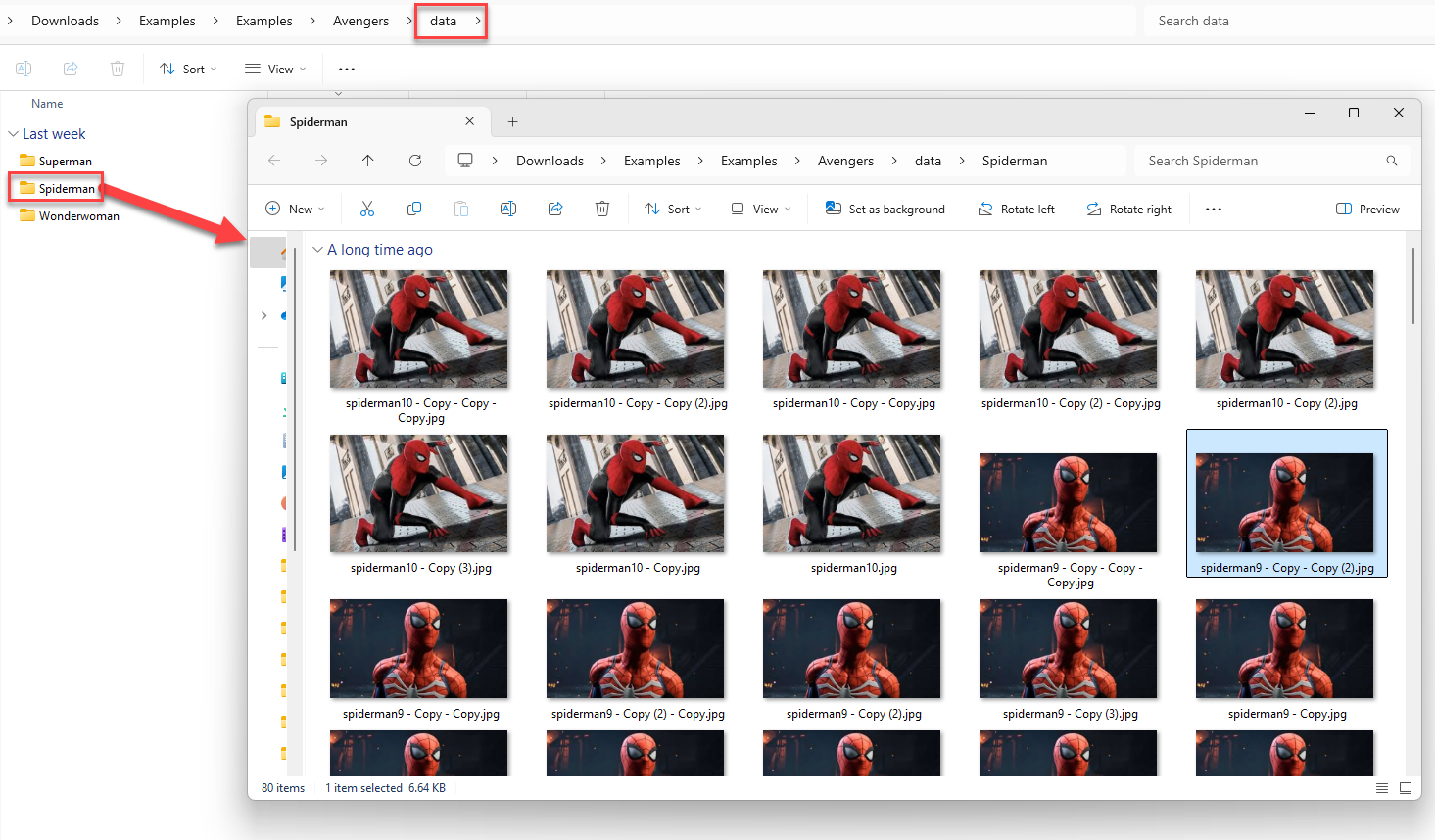Click the Refresh icon beside address bar
This screenshot has width=1435, height=840.
click(415, 161)
